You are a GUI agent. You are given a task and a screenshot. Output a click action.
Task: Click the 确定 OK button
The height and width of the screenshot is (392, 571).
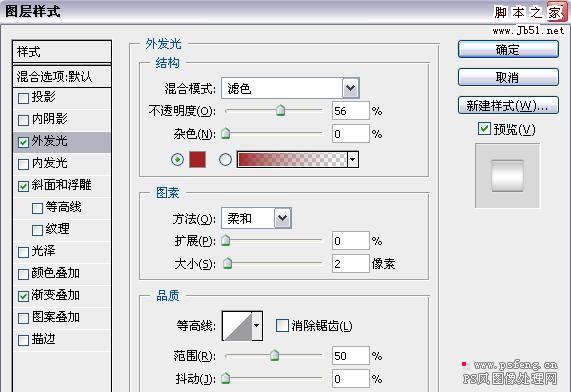pos(508,49)
